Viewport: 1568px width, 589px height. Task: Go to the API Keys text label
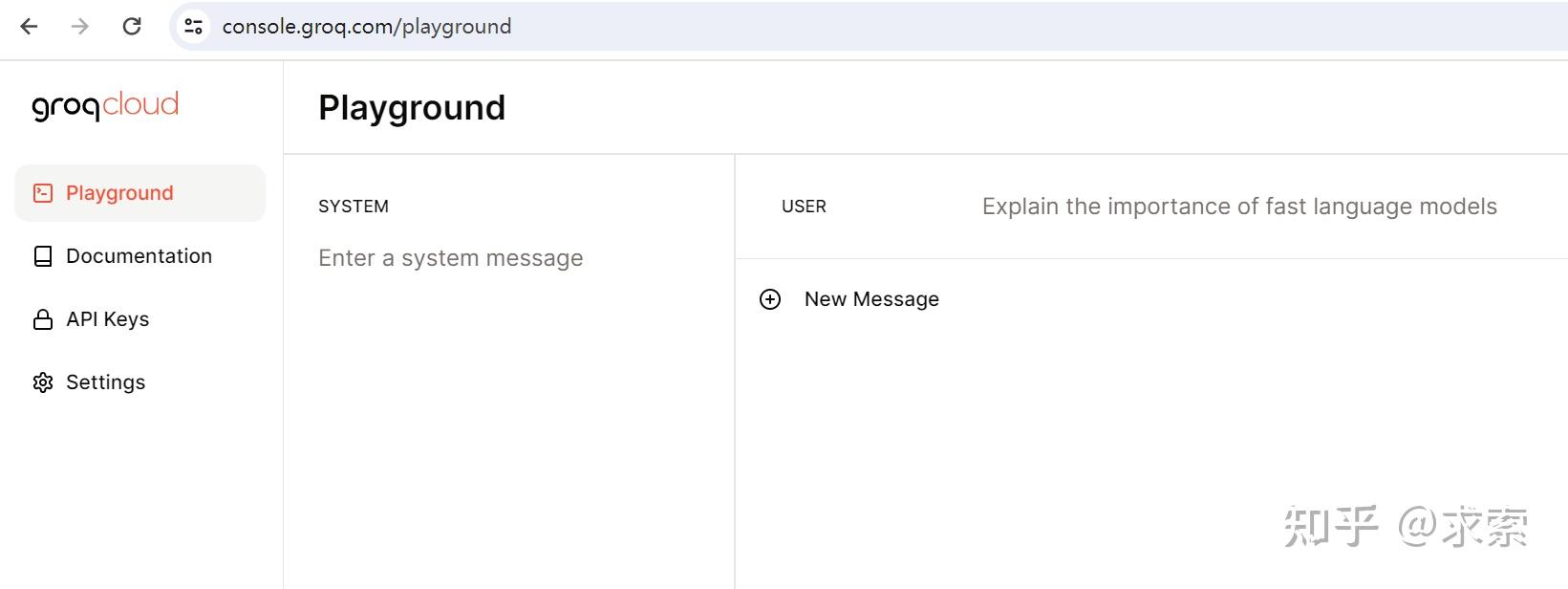(x=107, y=319)
